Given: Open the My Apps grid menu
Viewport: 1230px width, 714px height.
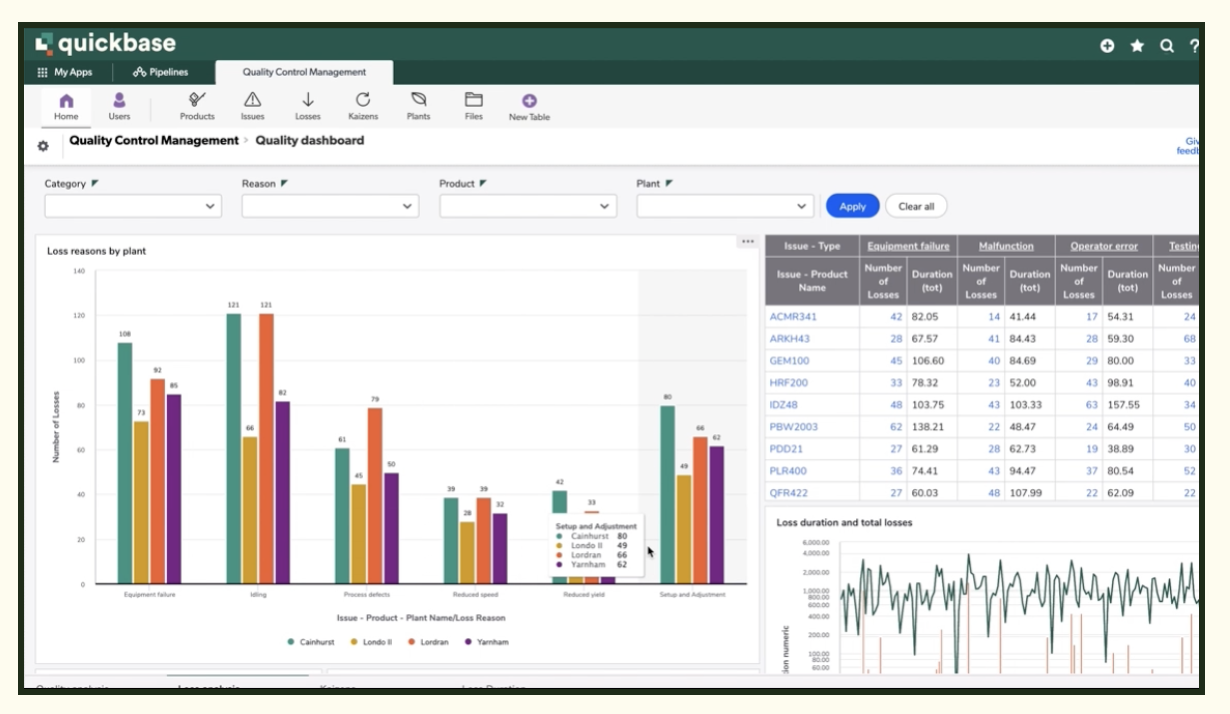Looking at the screenshot, I should pos(64,72).
